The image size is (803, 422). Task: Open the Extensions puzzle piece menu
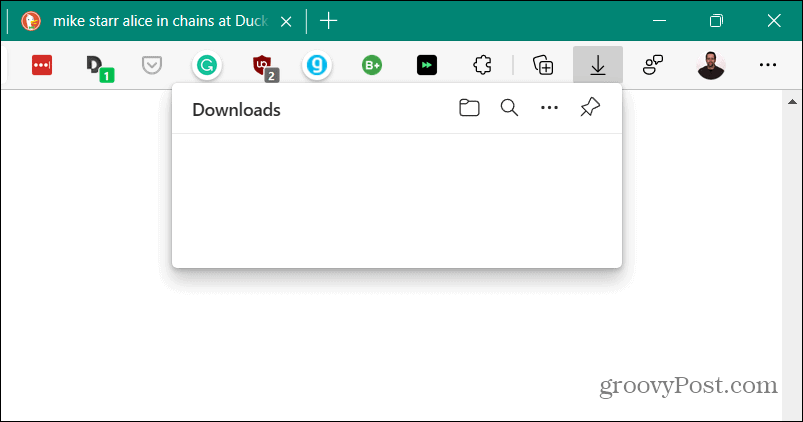tap(481, 65)
